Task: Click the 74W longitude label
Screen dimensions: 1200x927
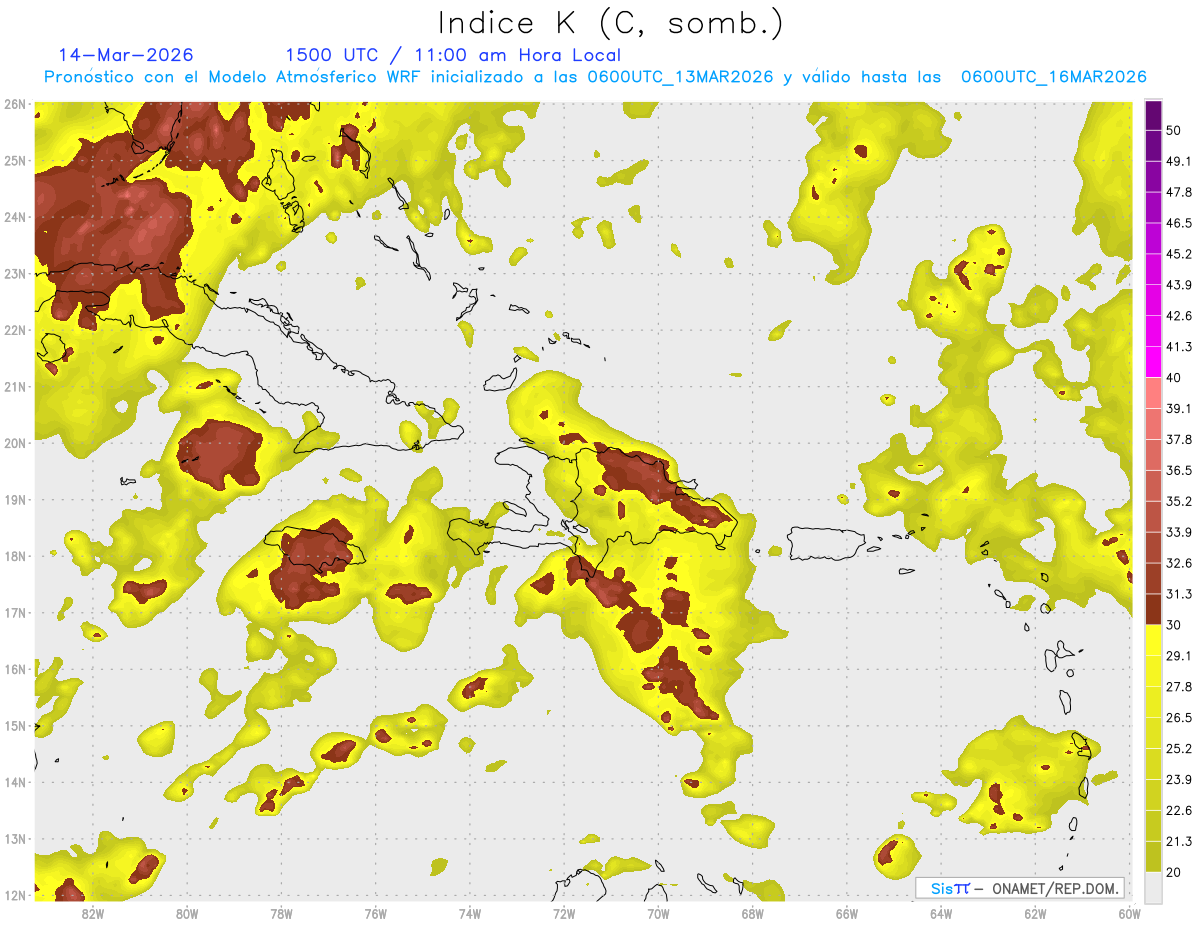Action: pyautogui.click(x=470, y=914)
